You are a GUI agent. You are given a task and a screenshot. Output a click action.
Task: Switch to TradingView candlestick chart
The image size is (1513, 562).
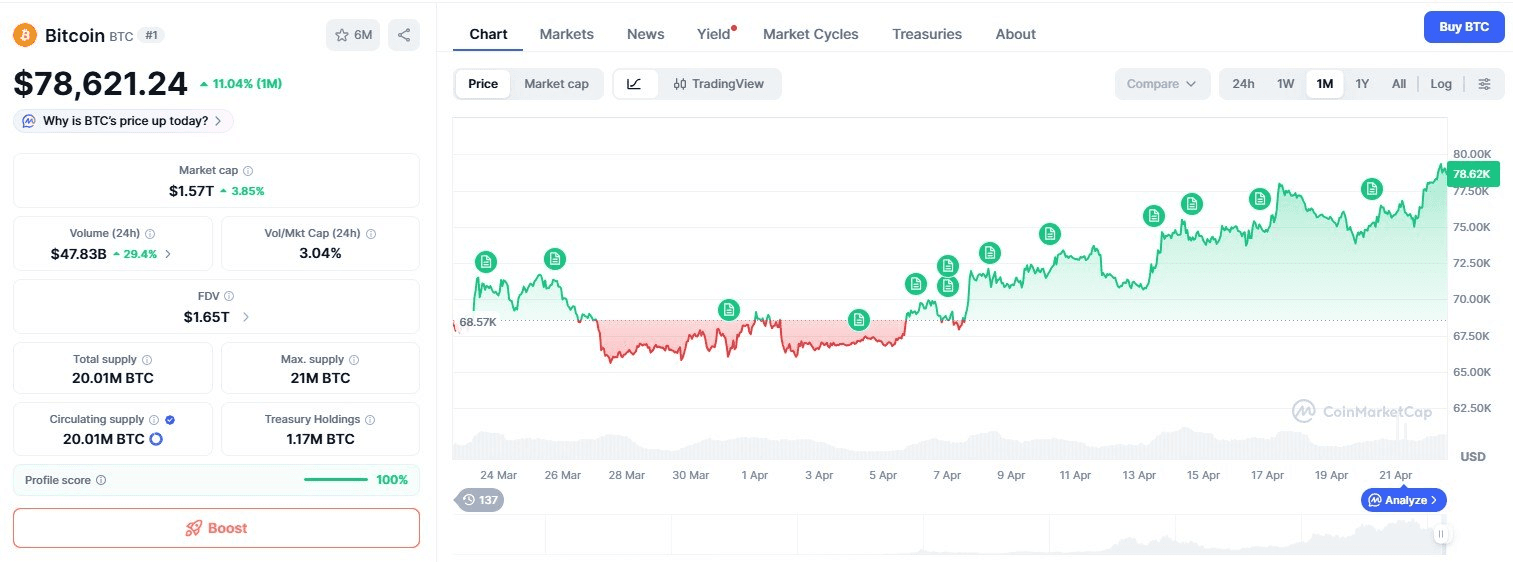[718, 84]
